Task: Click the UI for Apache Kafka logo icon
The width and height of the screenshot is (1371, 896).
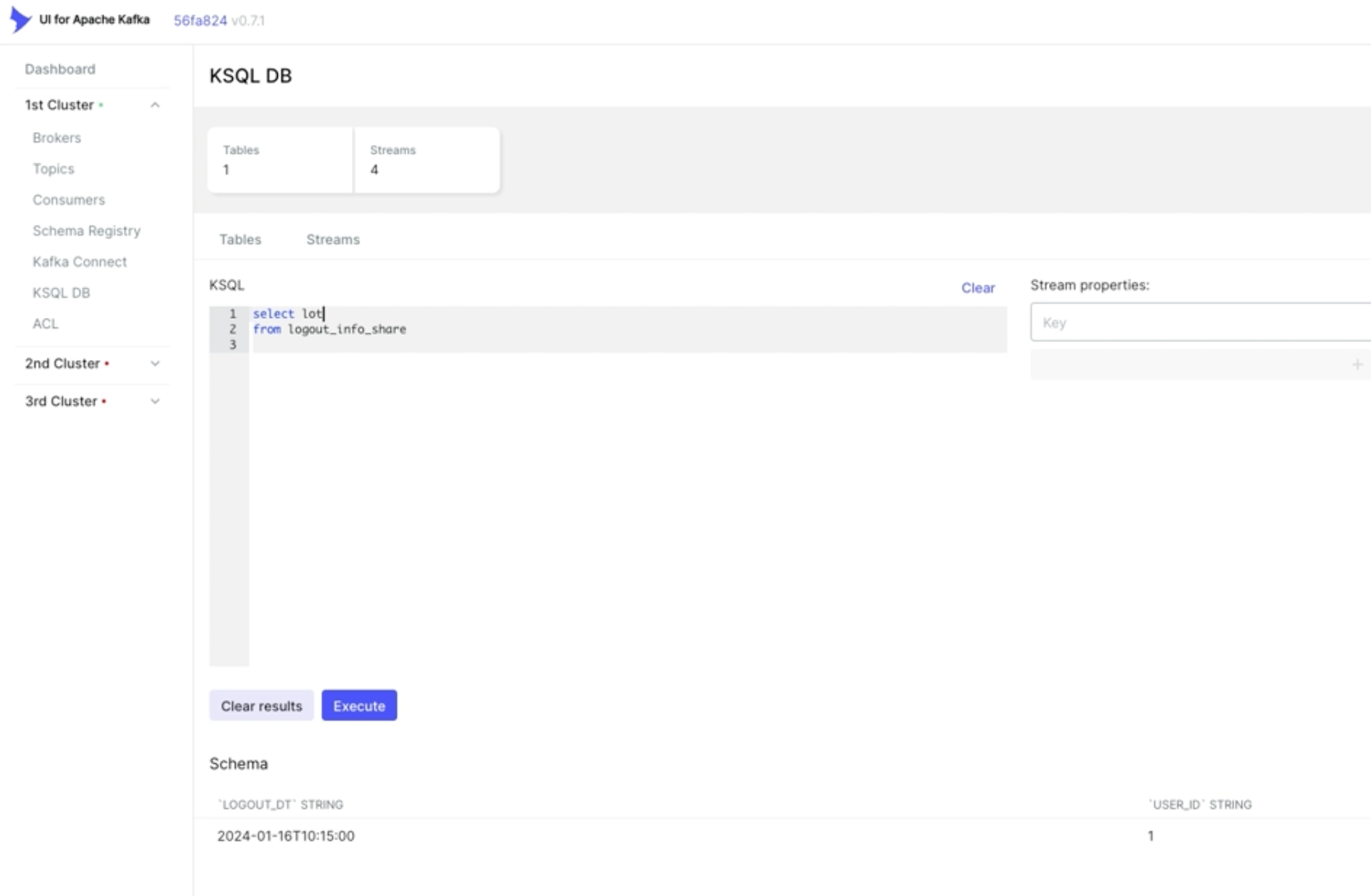Action: (20, 20)
